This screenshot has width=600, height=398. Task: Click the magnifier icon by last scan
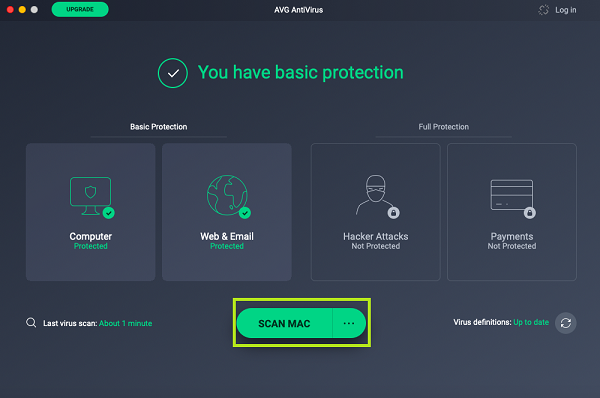point(31,323)
